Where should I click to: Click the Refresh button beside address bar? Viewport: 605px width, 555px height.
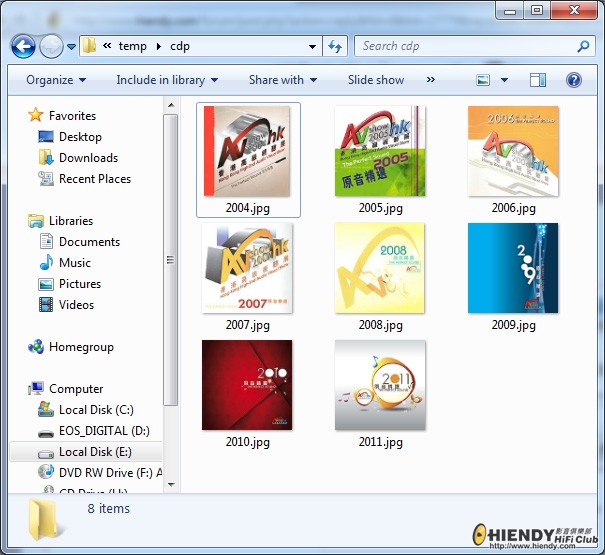[335, 46]
